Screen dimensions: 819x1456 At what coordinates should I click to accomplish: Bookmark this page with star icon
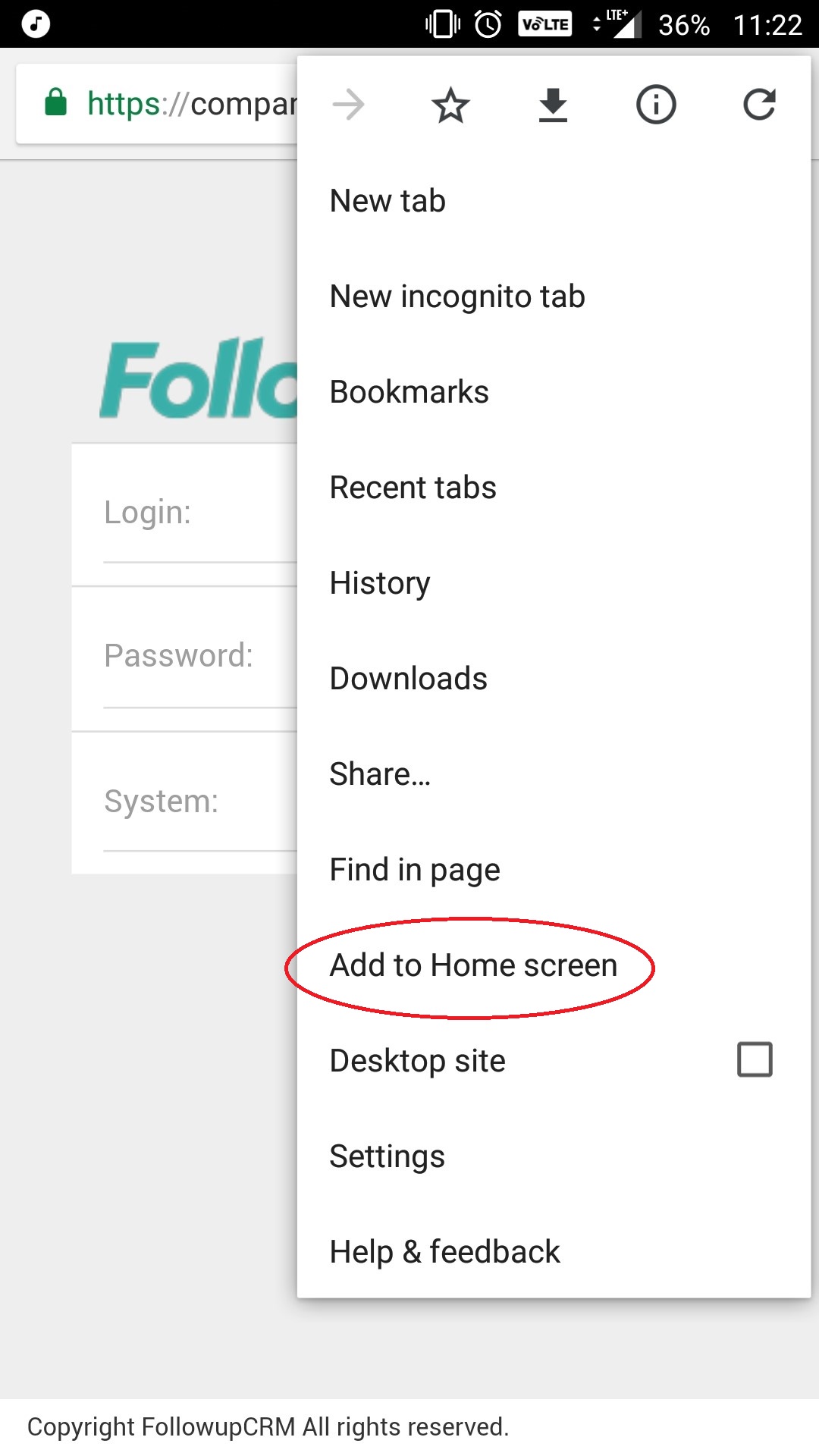point(450,105)
